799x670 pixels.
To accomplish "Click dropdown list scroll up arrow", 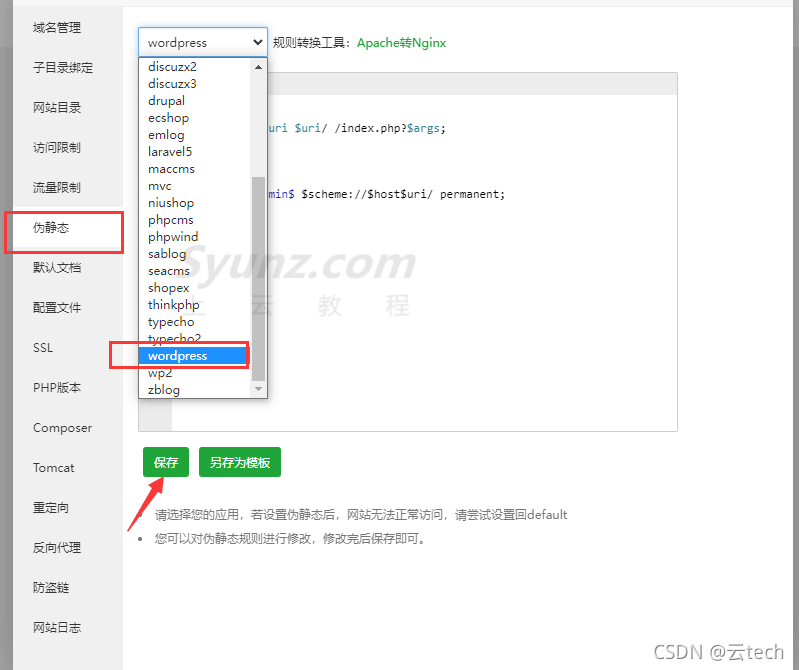I will [258, 67].
